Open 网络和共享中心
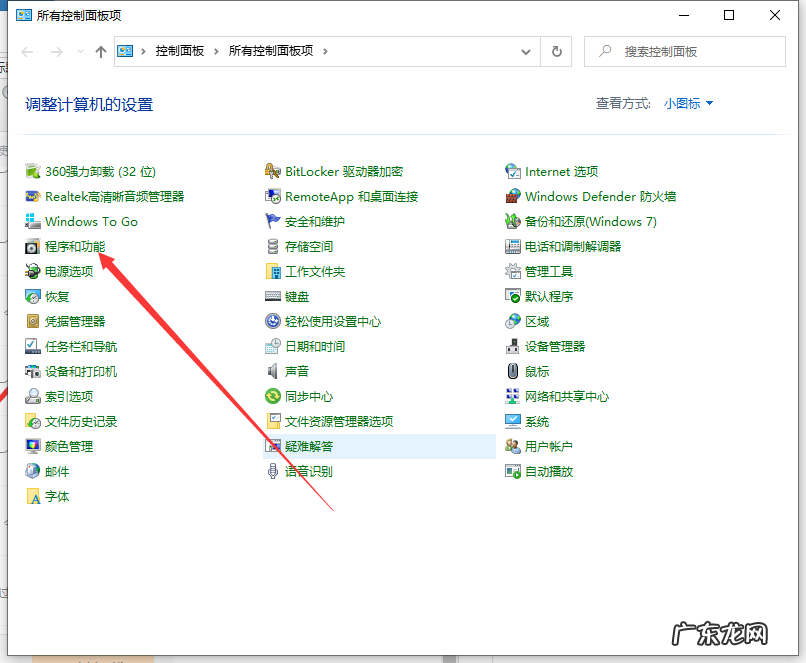The height and width of the screenshot is (663, 806). coord(567,396)
